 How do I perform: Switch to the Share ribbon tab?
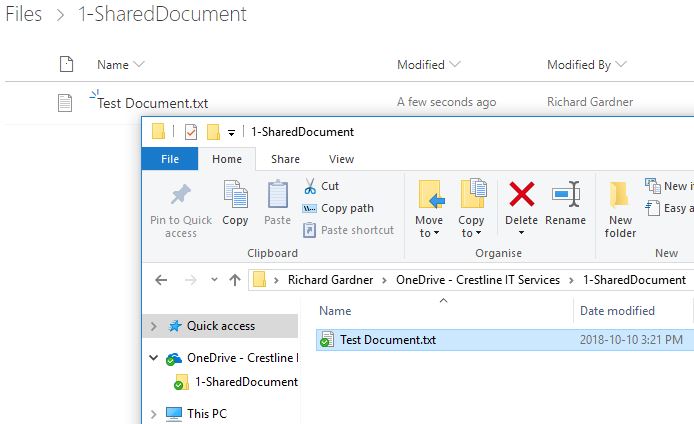point(285,159)
